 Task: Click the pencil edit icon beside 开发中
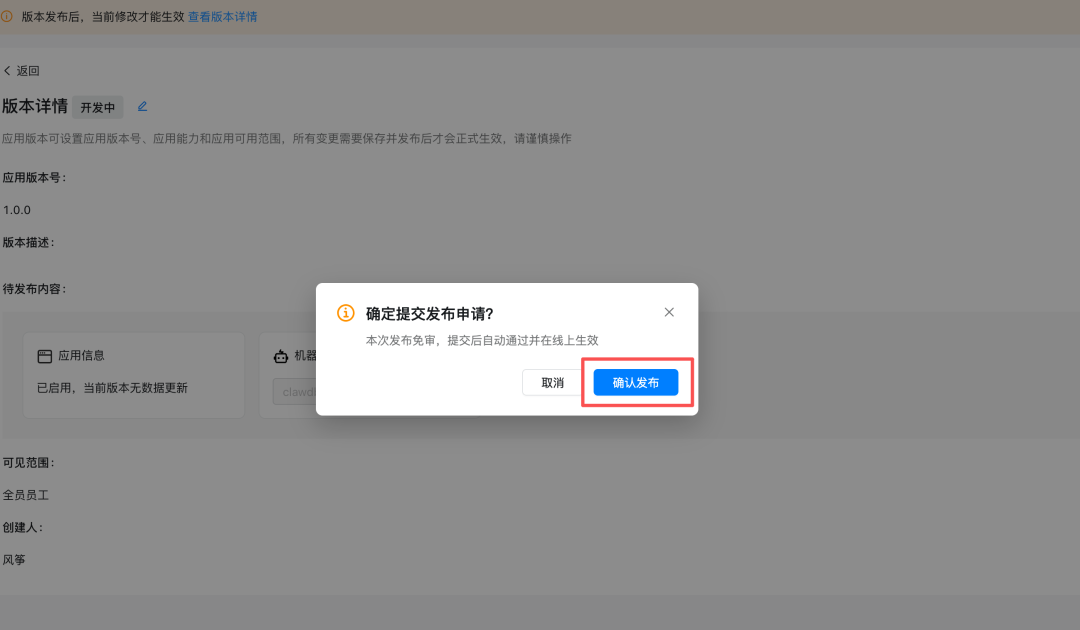142,106
